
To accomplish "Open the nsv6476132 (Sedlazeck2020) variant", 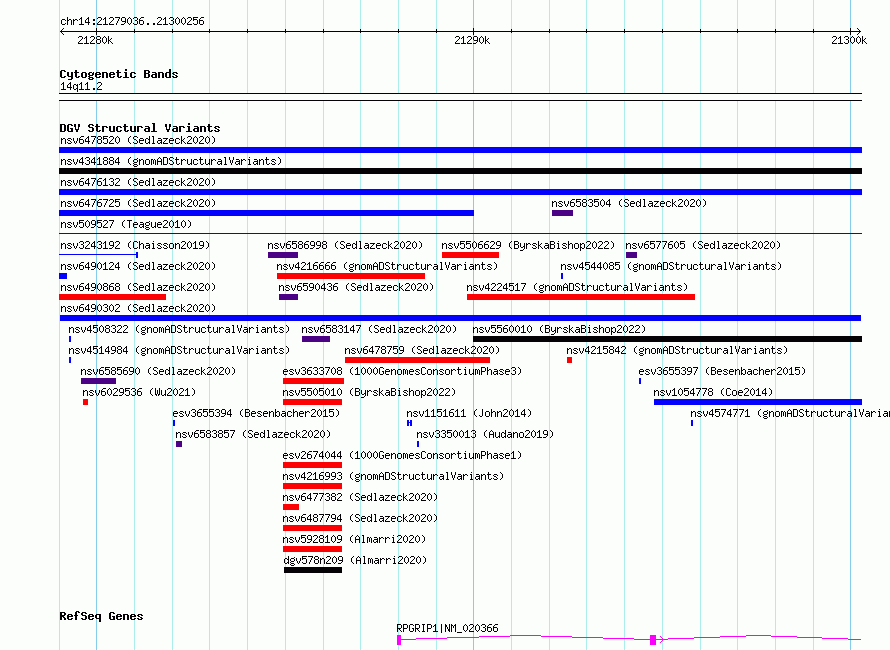I will tap(138, 182).
